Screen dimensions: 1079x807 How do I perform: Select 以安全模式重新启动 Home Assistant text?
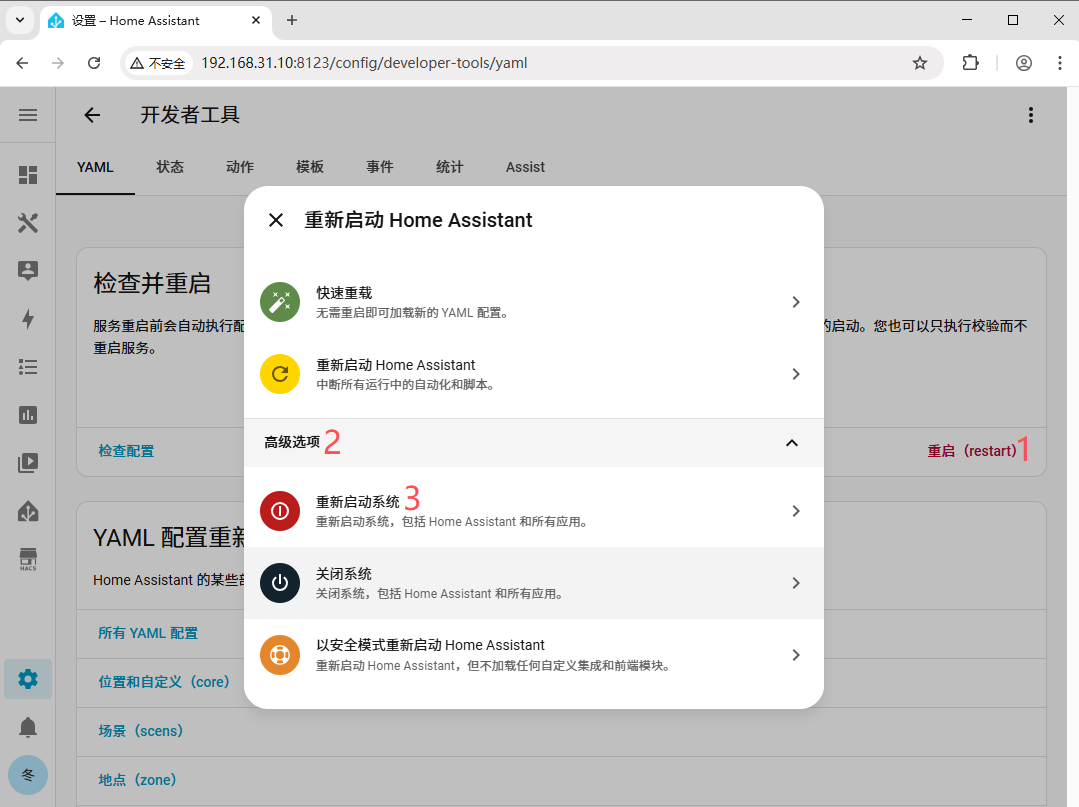tap(430, 645)
